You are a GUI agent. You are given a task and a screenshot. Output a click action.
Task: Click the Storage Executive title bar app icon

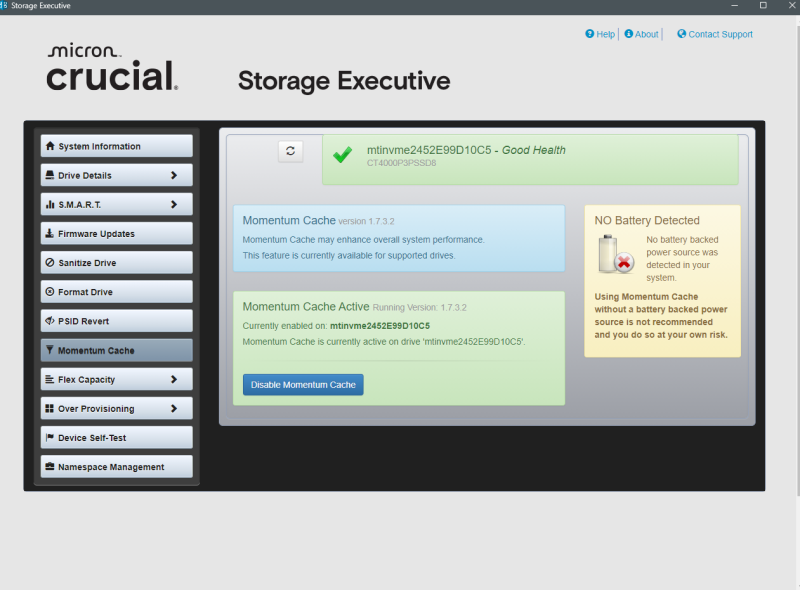(4, 5)
